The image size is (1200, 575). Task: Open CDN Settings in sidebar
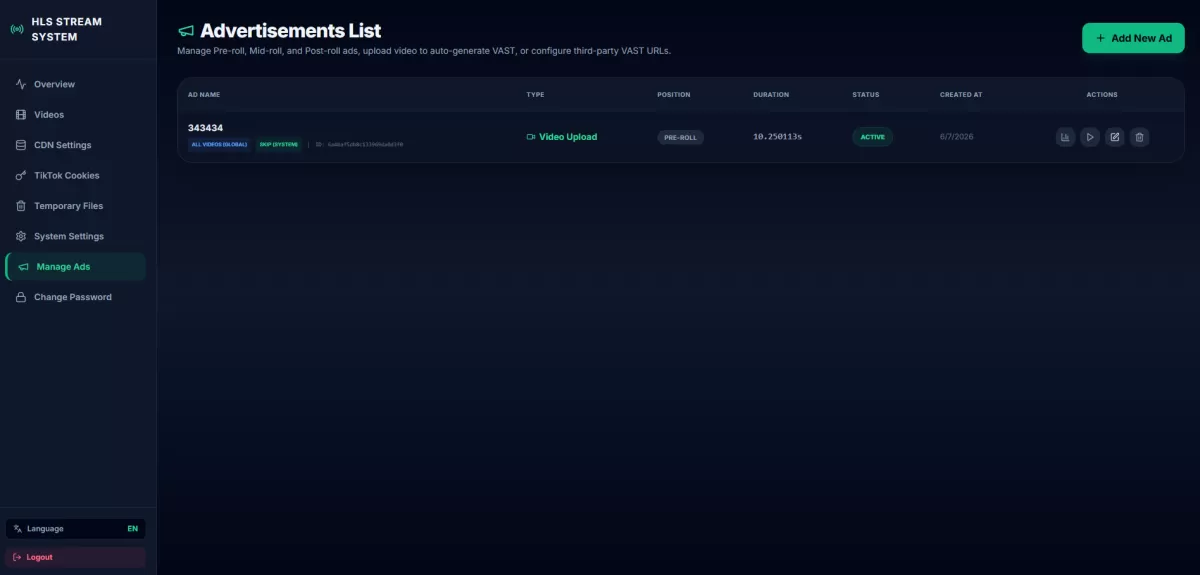coord(76,145)
